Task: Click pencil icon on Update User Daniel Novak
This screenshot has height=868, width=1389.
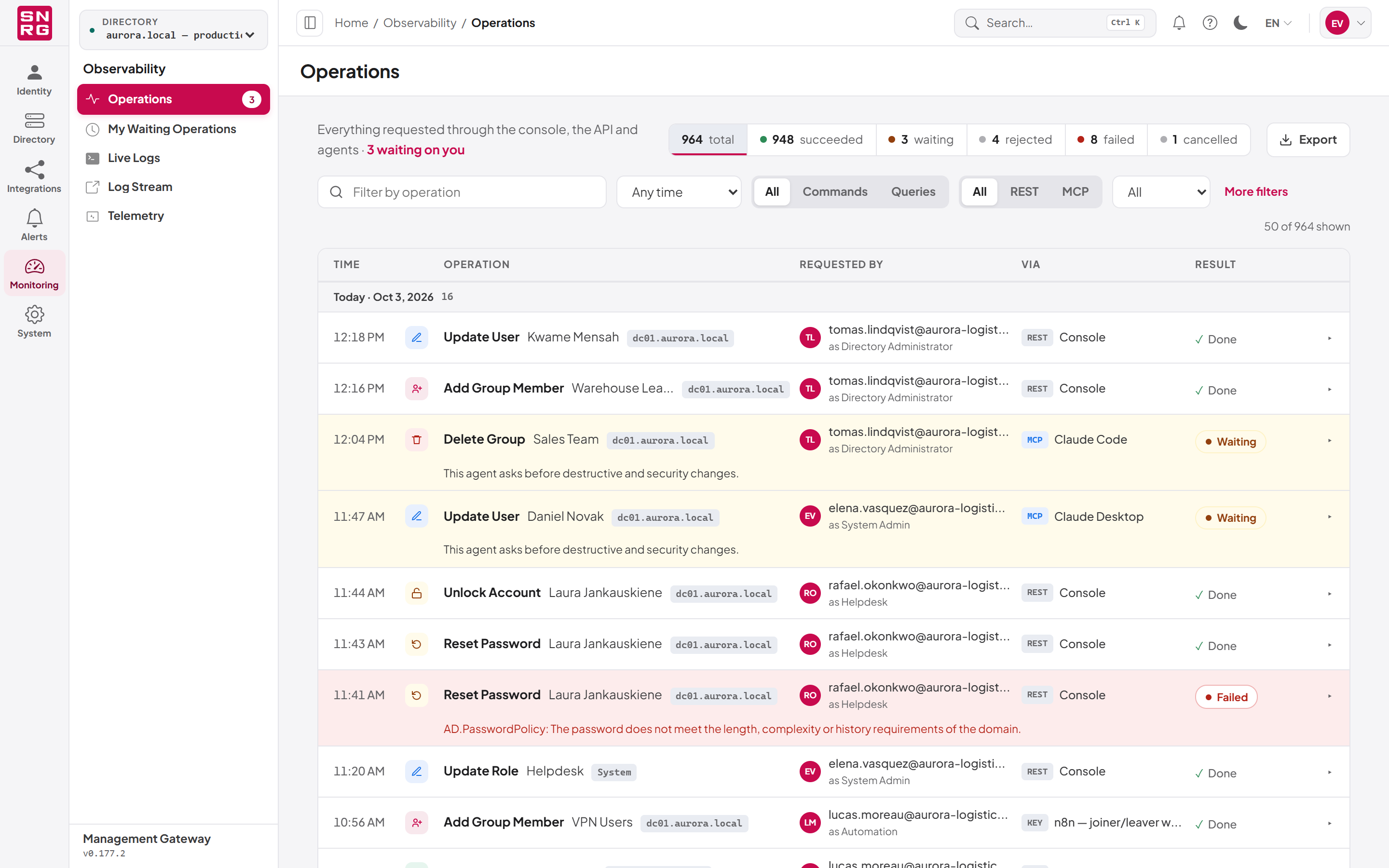Action: [x=417, y=516]
